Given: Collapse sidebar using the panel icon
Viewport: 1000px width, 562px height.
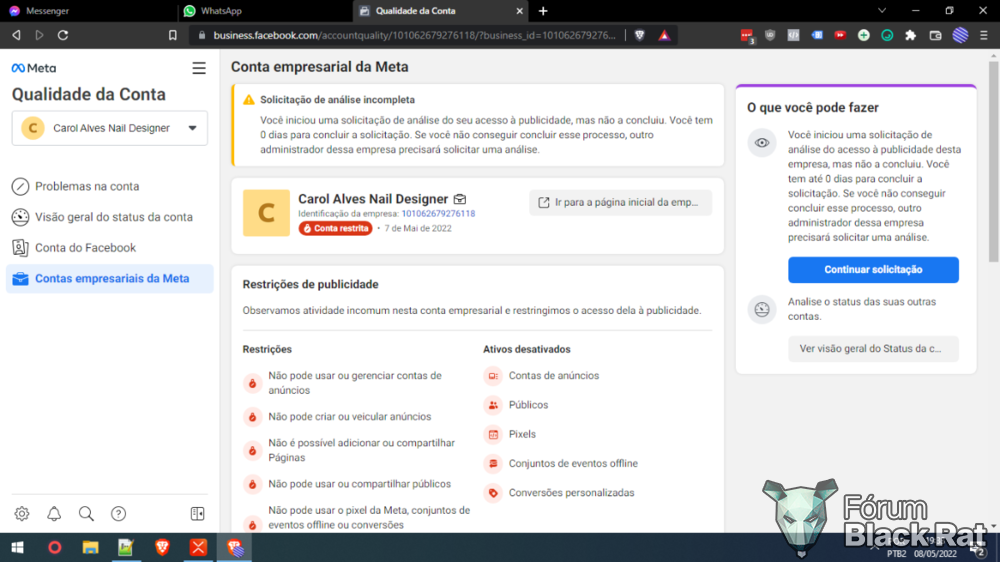Looking at the screenshot, I should pos(198,514).
